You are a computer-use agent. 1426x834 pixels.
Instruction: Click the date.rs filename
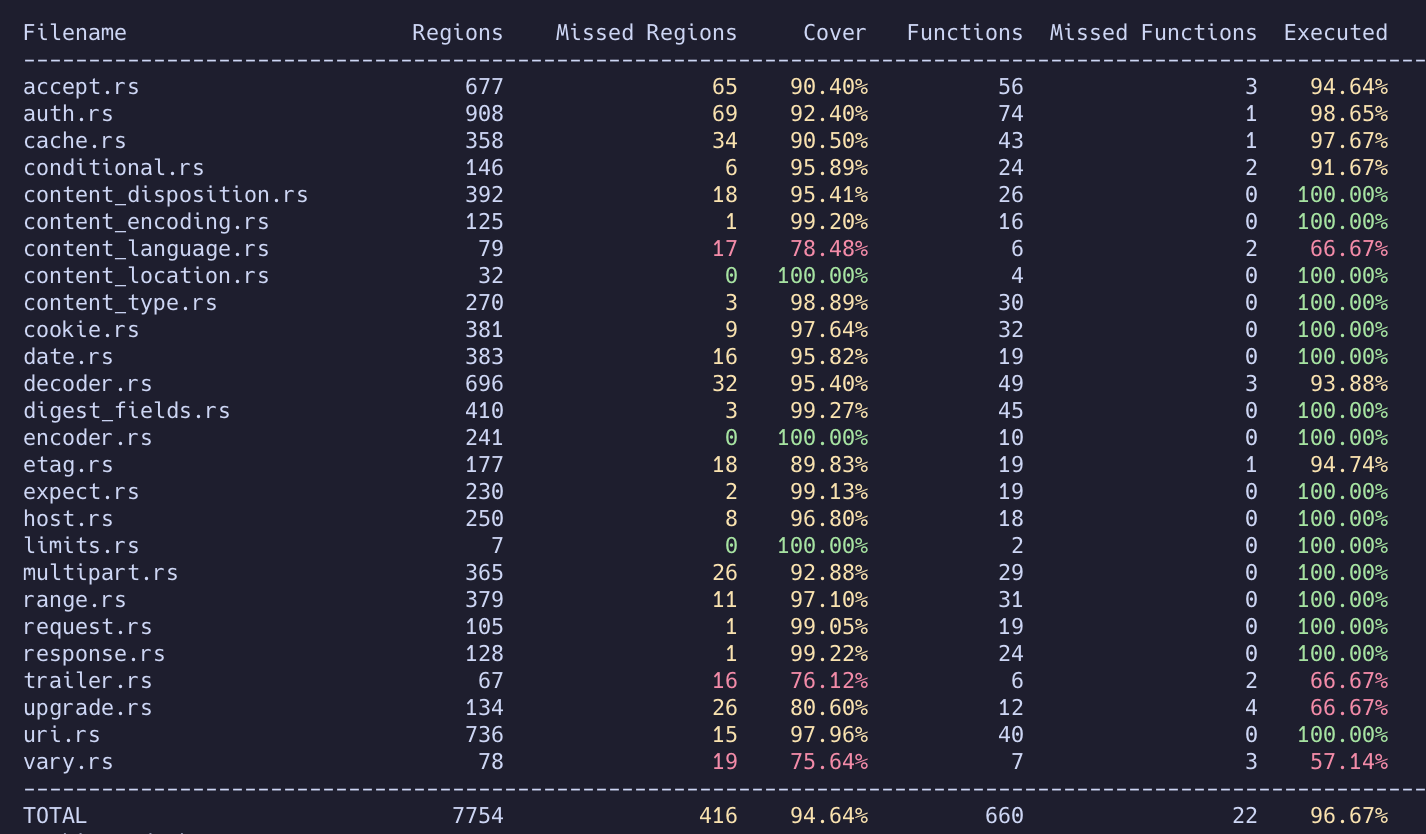click(x=68, y=357)
